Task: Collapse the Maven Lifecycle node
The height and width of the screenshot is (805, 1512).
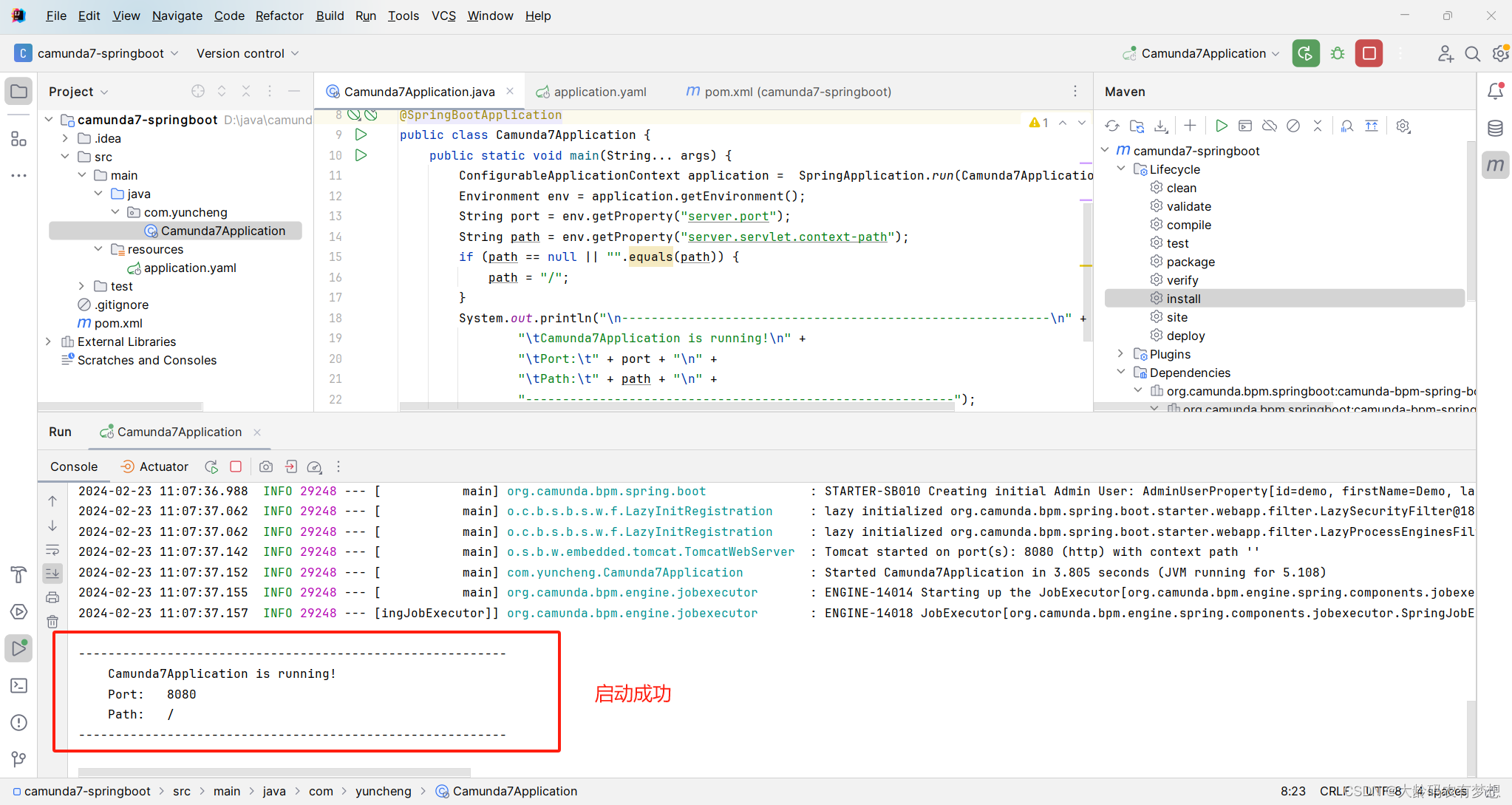Action: pyautogui.click(x=1121, y=169)
